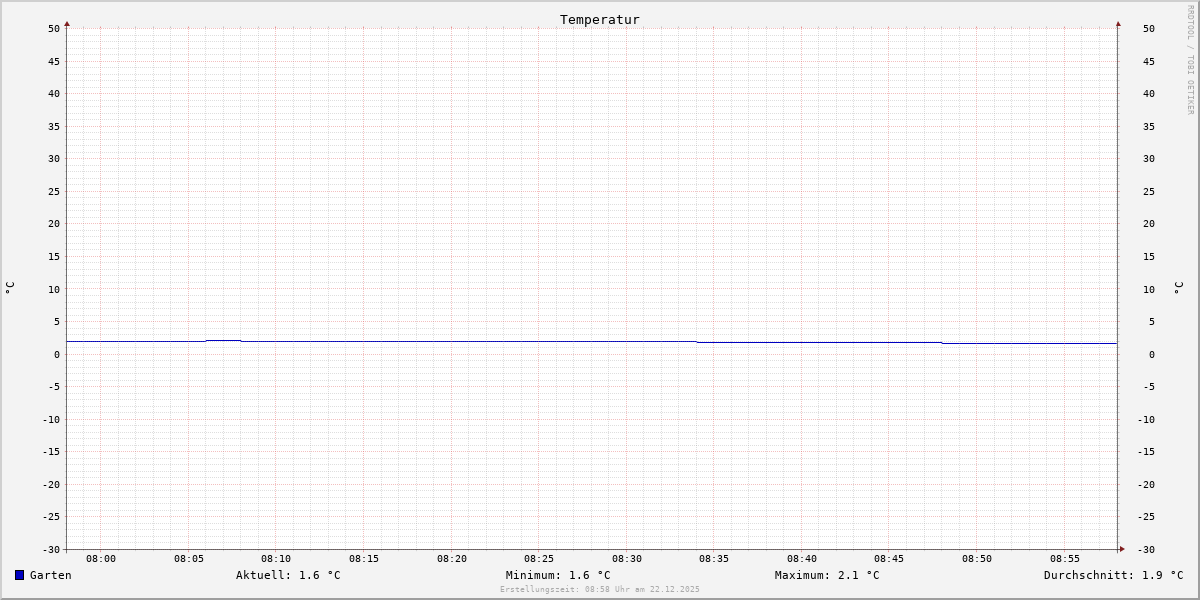Click the 08:00 time axis label
This screenshot has height=600, width=1200.
pos(101,559)
